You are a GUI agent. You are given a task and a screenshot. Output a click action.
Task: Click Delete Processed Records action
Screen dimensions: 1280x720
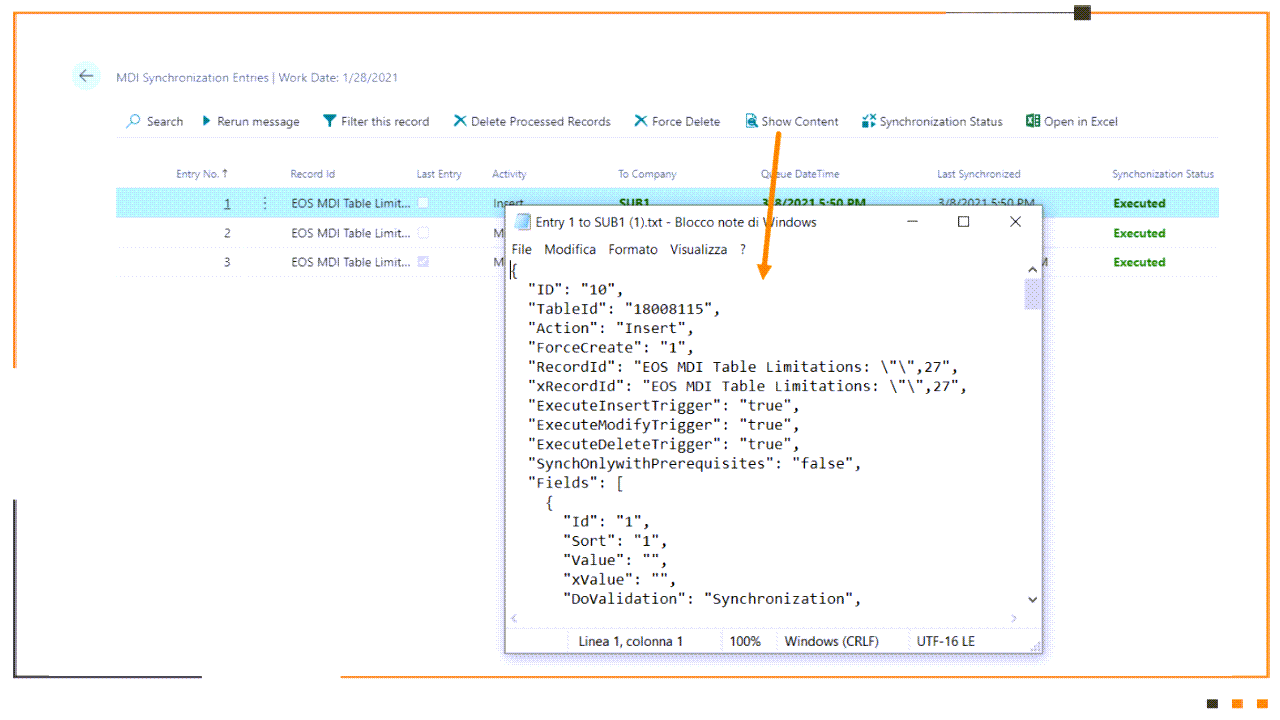pos(541,122)
